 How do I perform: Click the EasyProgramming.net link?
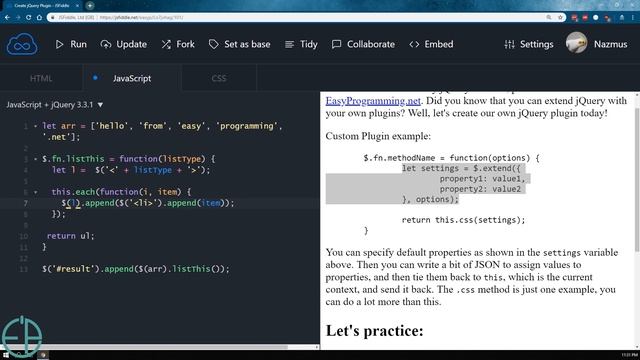coord(373,101)
